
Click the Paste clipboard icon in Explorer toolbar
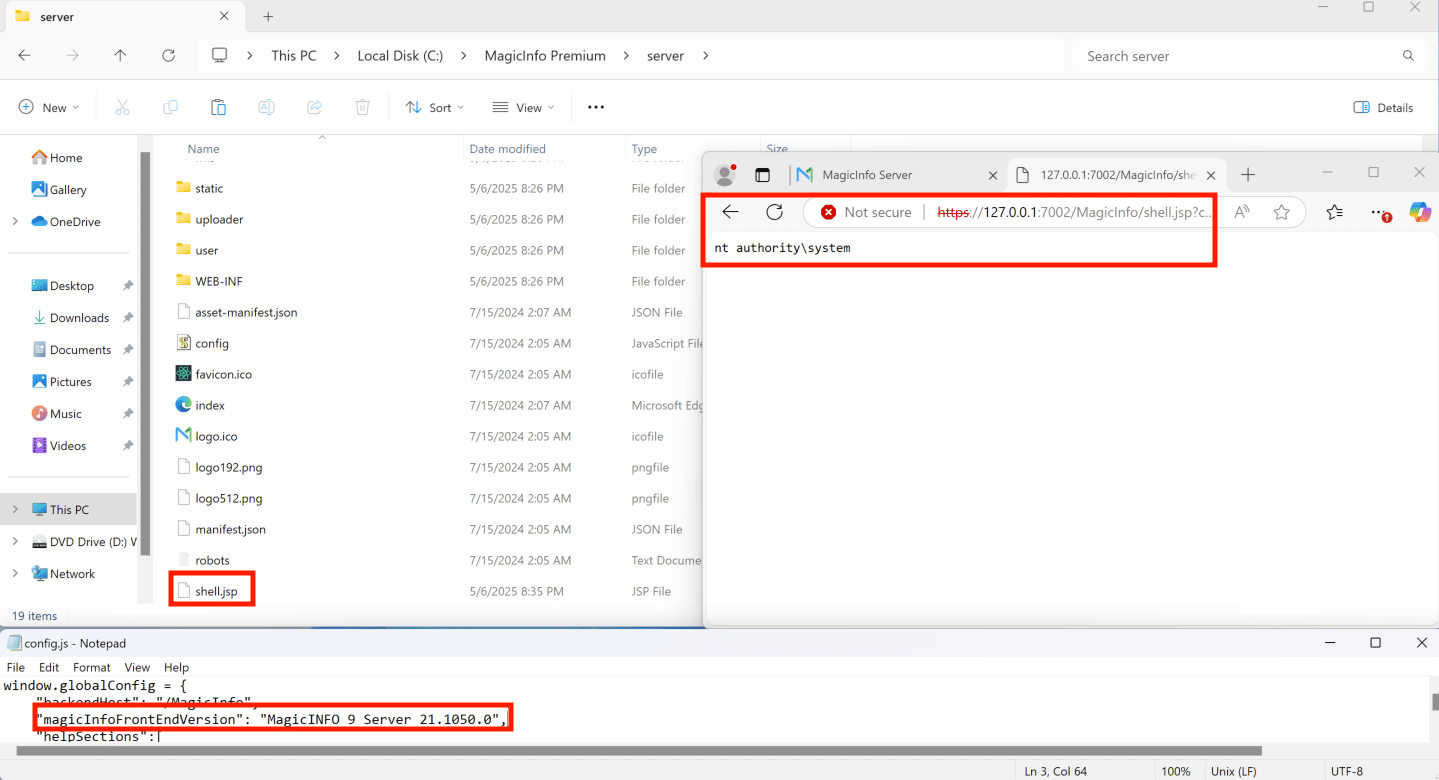point(218,107)
